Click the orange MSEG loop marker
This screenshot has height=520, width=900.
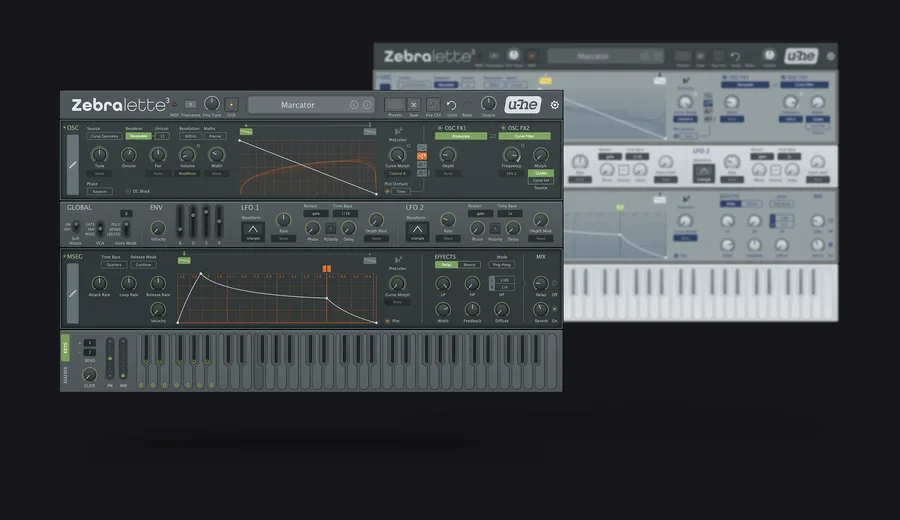coord(327,269)
